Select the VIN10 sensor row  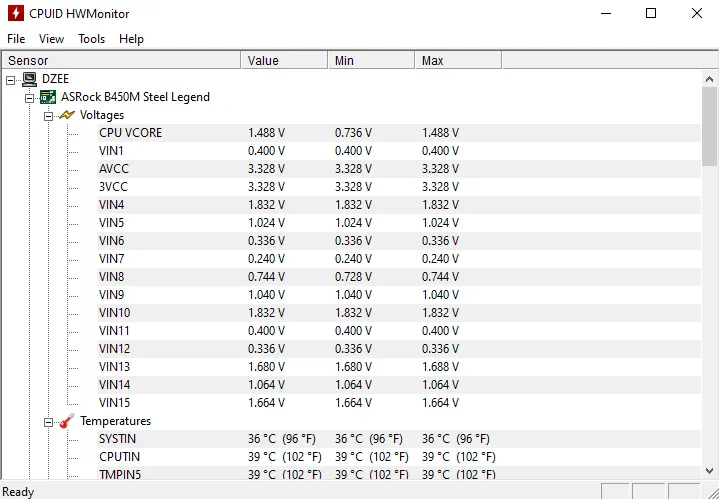point(399,313)
